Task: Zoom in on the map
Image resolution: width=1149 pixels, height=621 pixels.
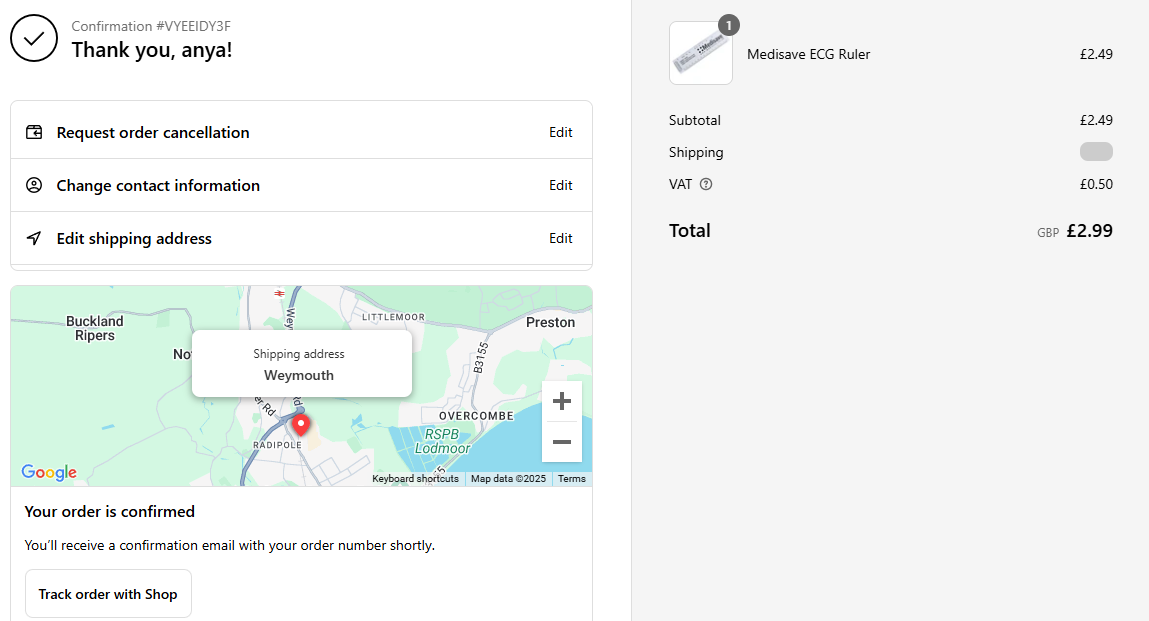Action: point(562,401)
